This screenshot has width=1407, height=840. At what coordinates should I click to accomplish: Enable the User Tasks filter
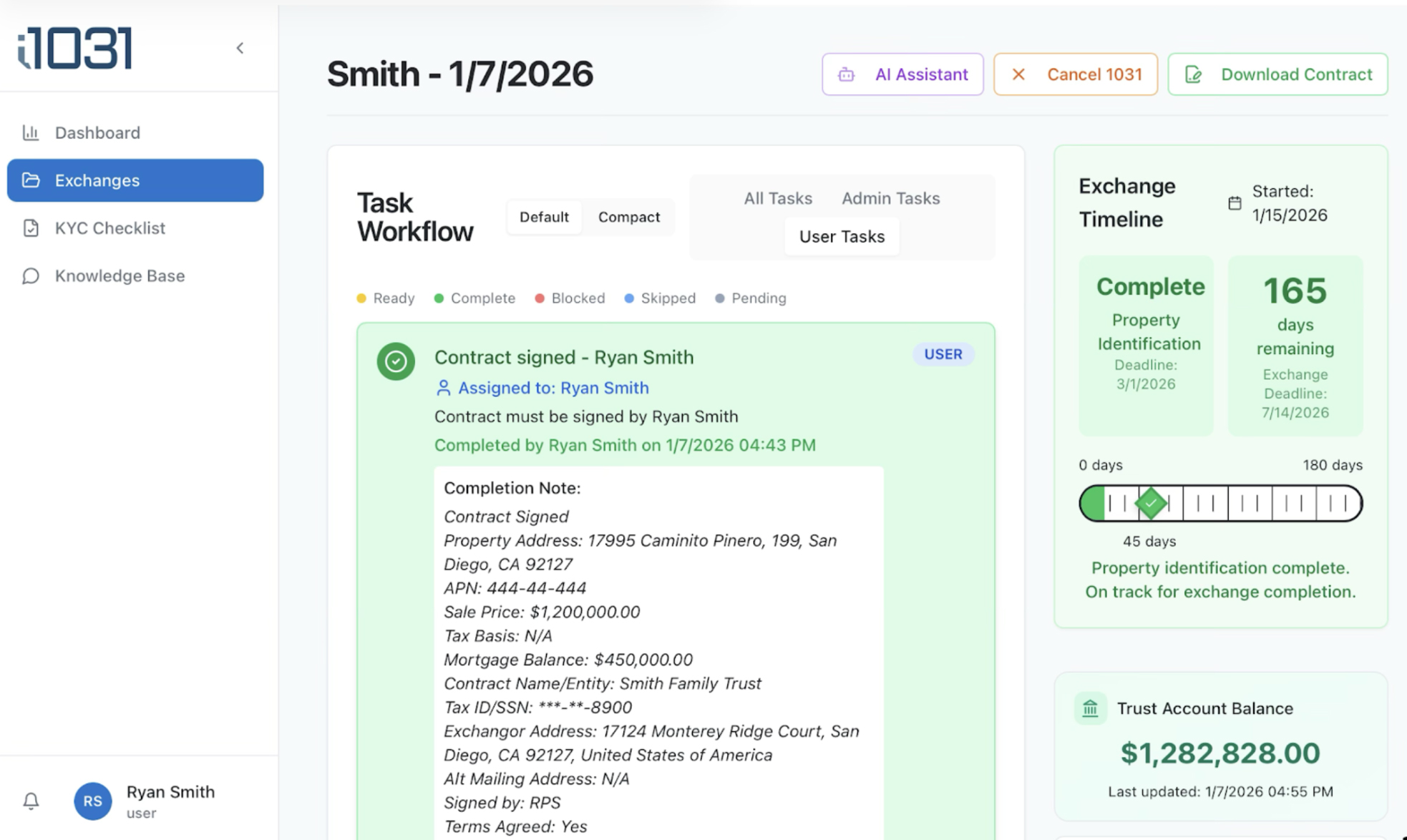click(842, 236)
